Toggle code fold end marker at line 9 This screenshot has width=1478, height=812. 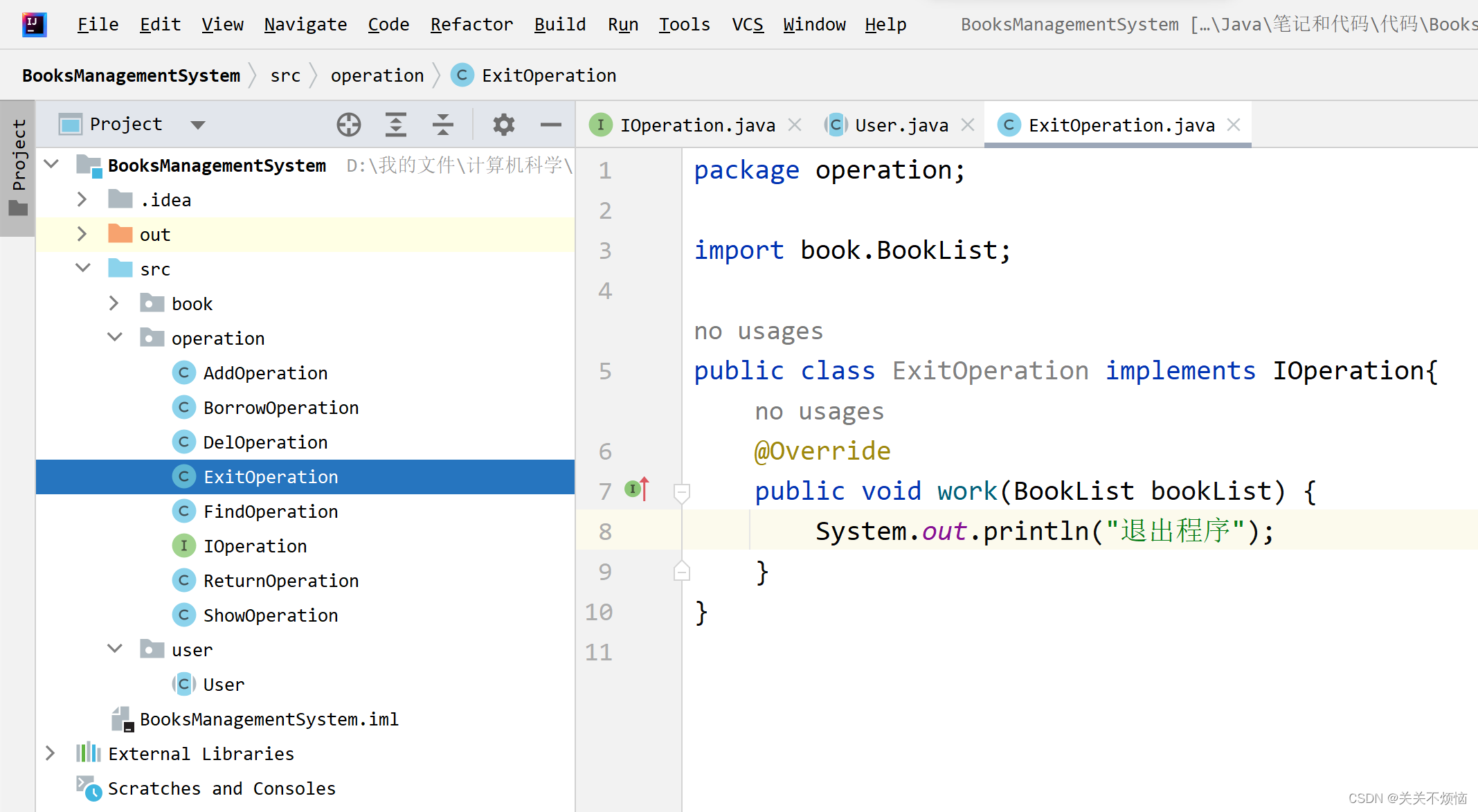coord(681,572)
